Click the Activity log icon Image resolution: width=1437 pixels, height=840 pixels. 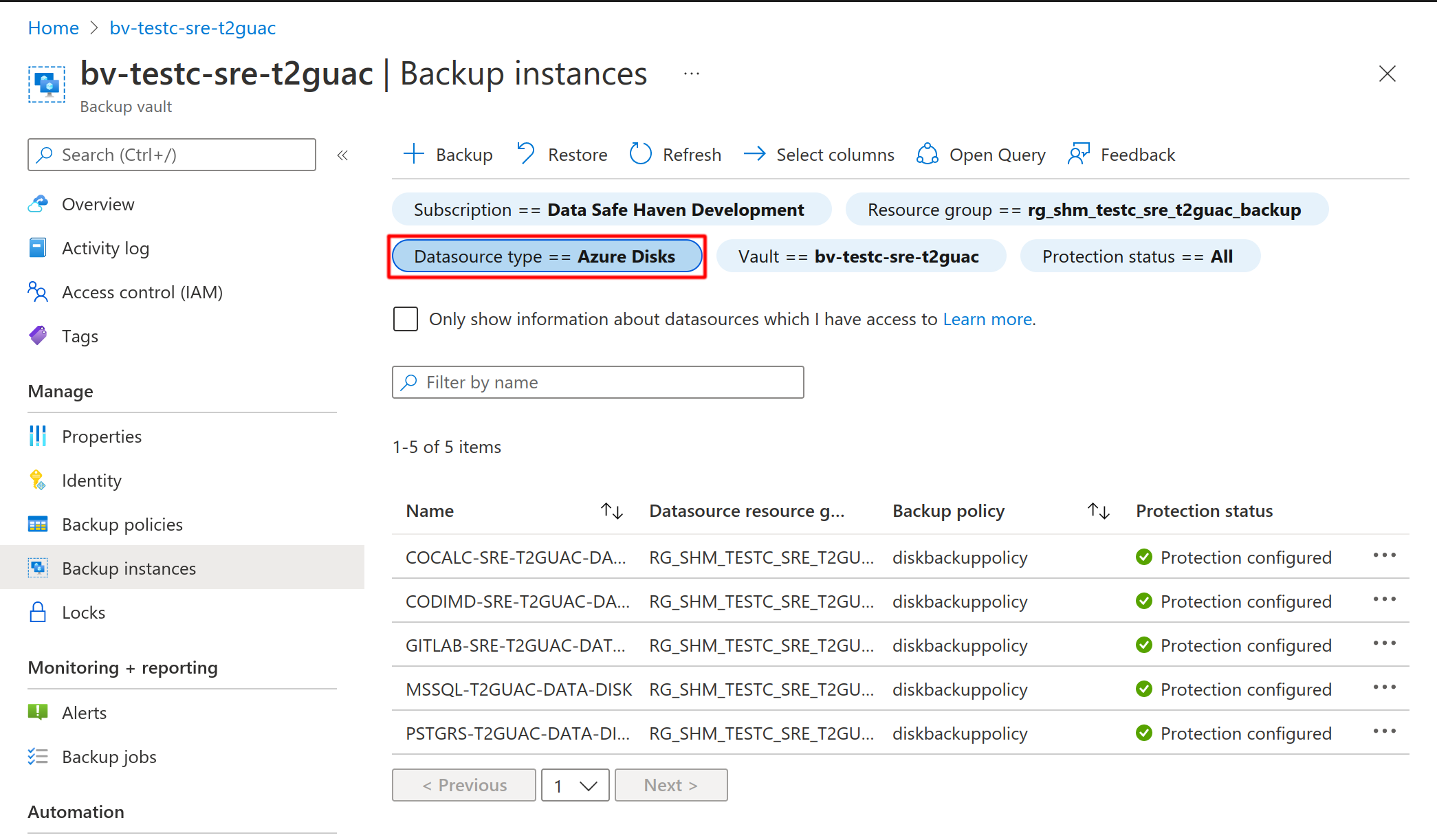click(x=38, y=248)
